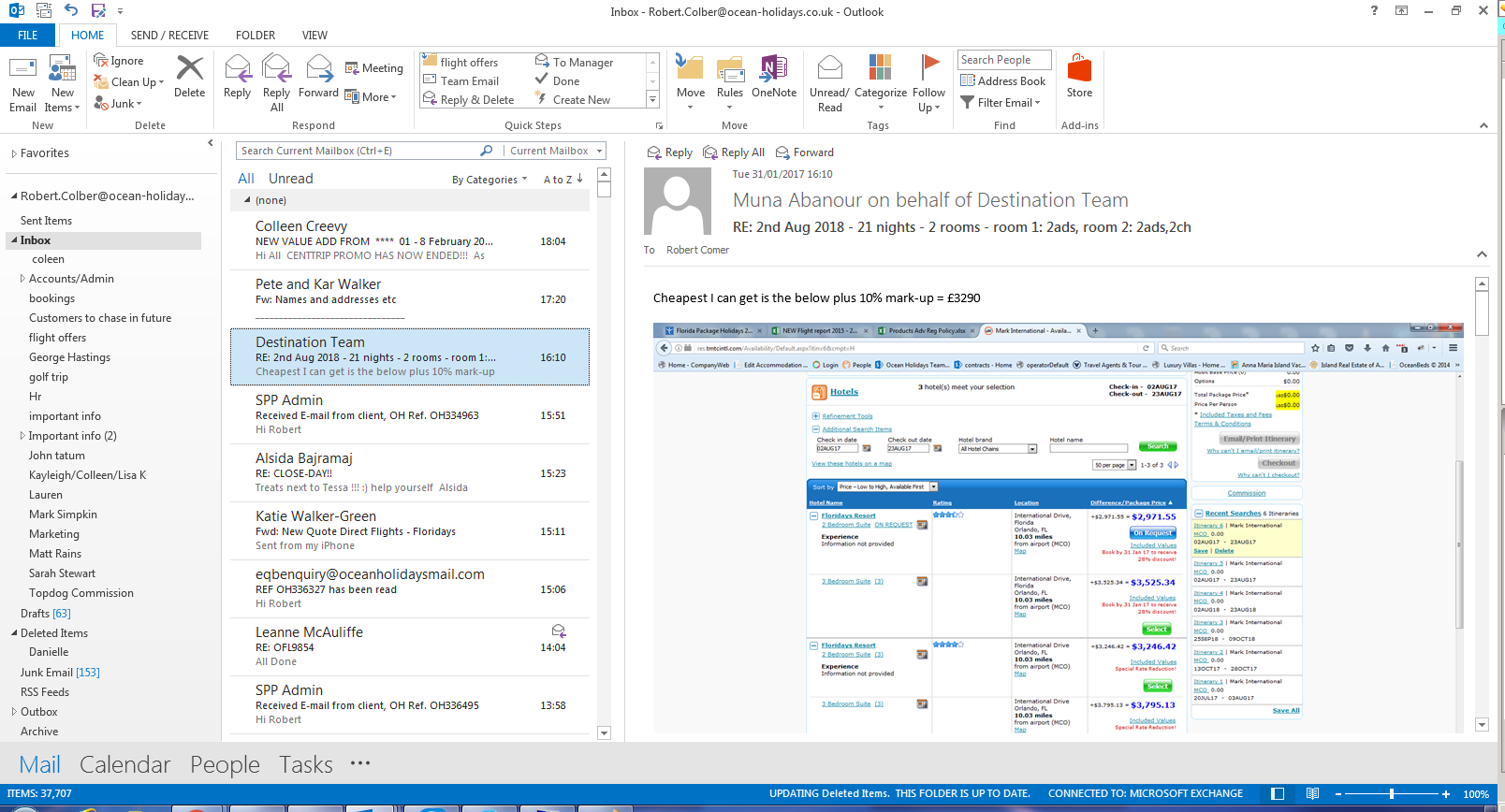This screenshot has height=812, width=1505.
Task: Open the Move to folder menu
Action: point(691,83)
